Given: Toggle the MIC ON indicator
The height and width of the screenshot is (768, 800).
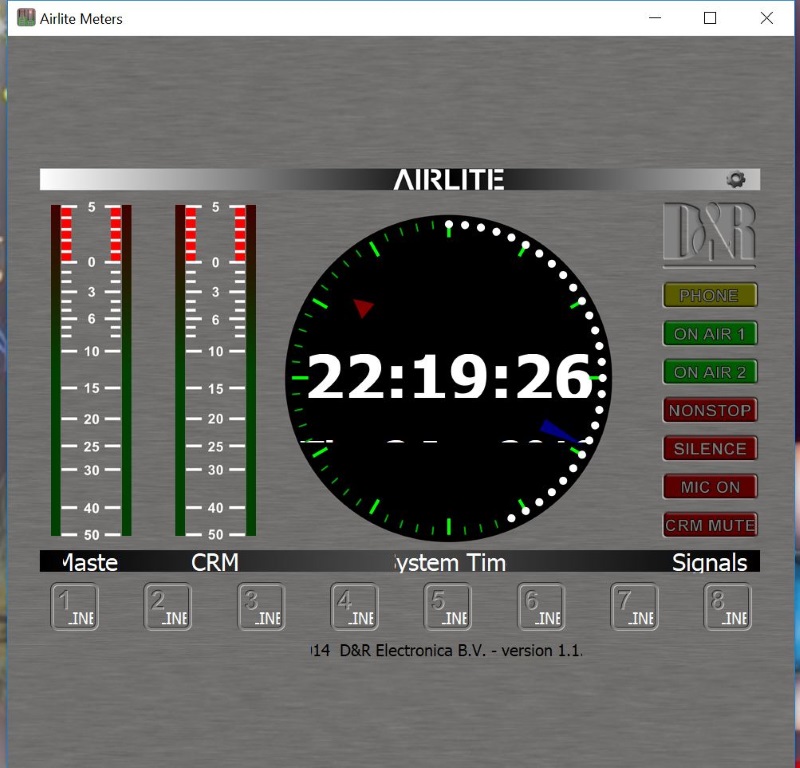Looking at the screenshot, I should [x=710, y=487].
